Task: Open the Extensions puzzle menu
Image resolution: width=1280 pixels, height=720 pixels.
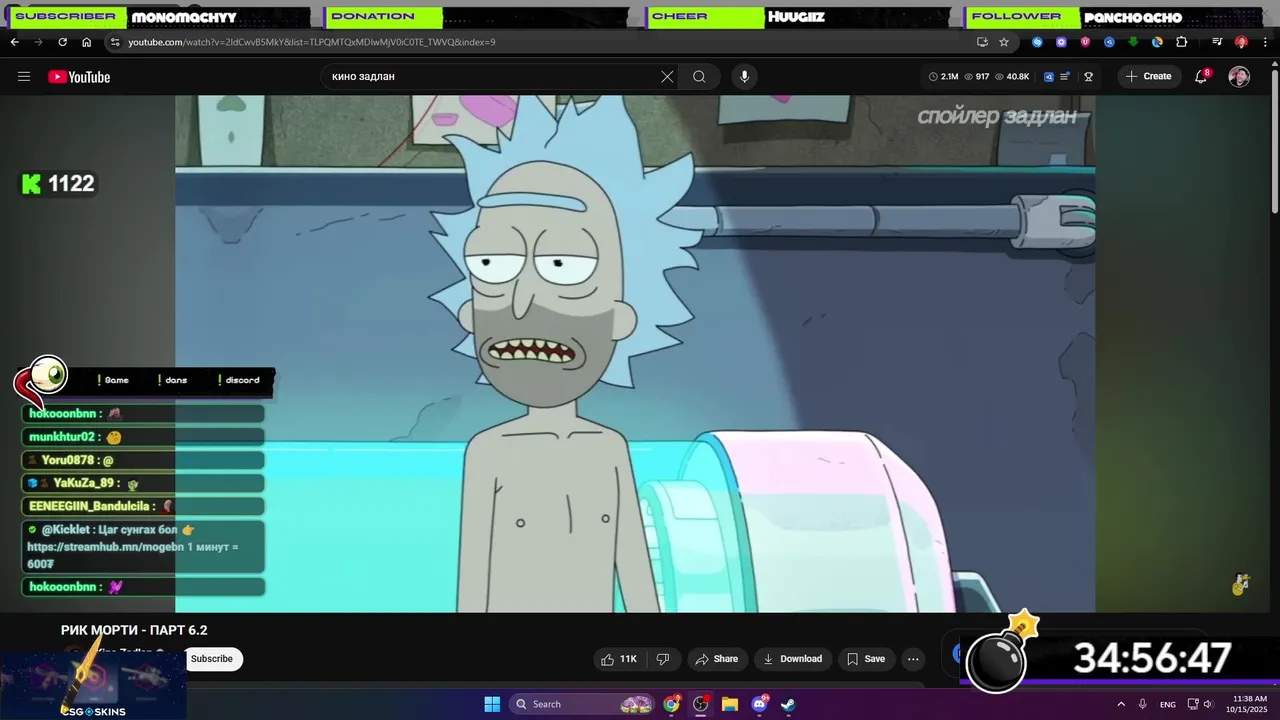Action: click(x=1181, y=42)
